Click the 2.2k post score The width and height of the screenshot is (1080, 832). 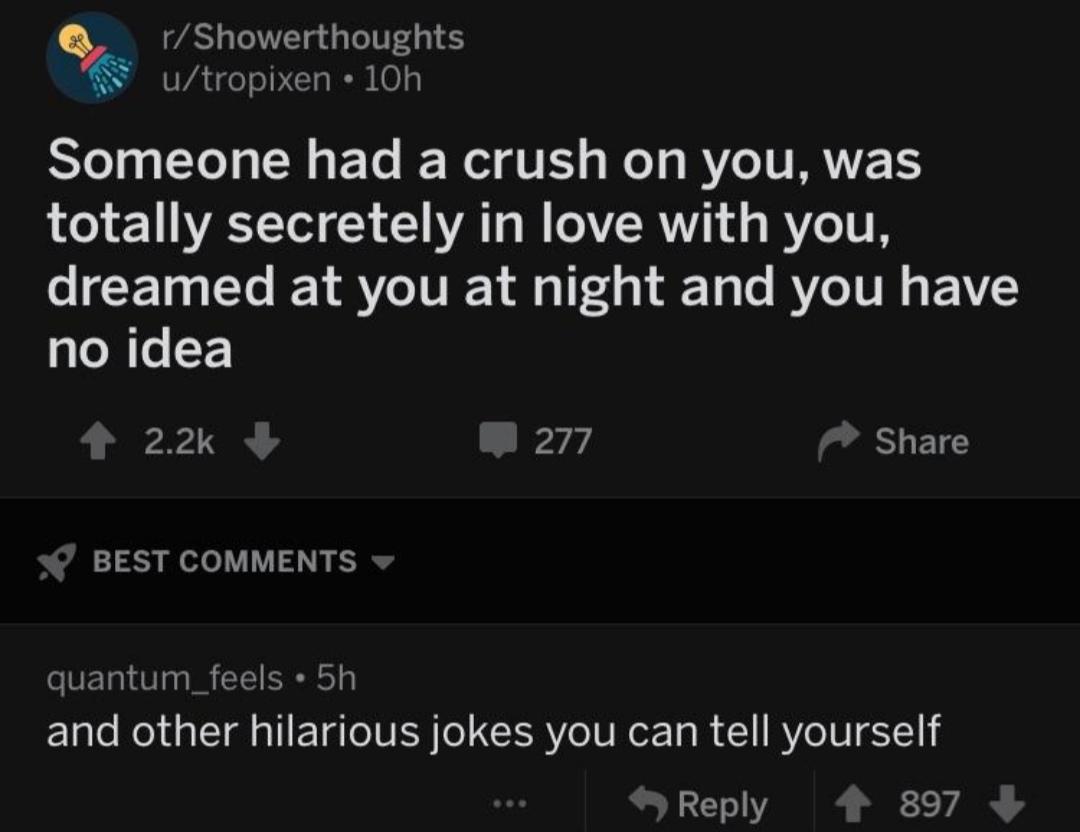180,442
